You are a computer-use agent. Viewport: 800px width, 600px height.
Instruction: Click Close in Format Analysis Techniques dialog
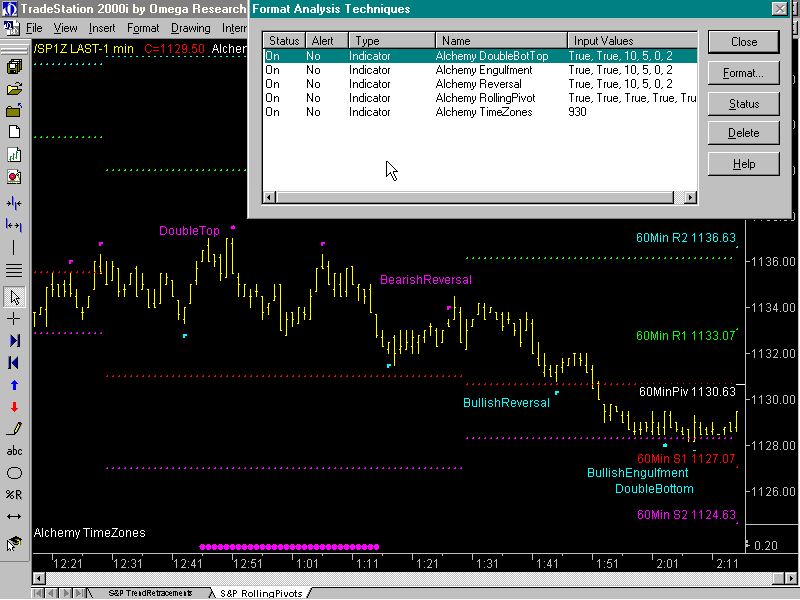[744, 42]
